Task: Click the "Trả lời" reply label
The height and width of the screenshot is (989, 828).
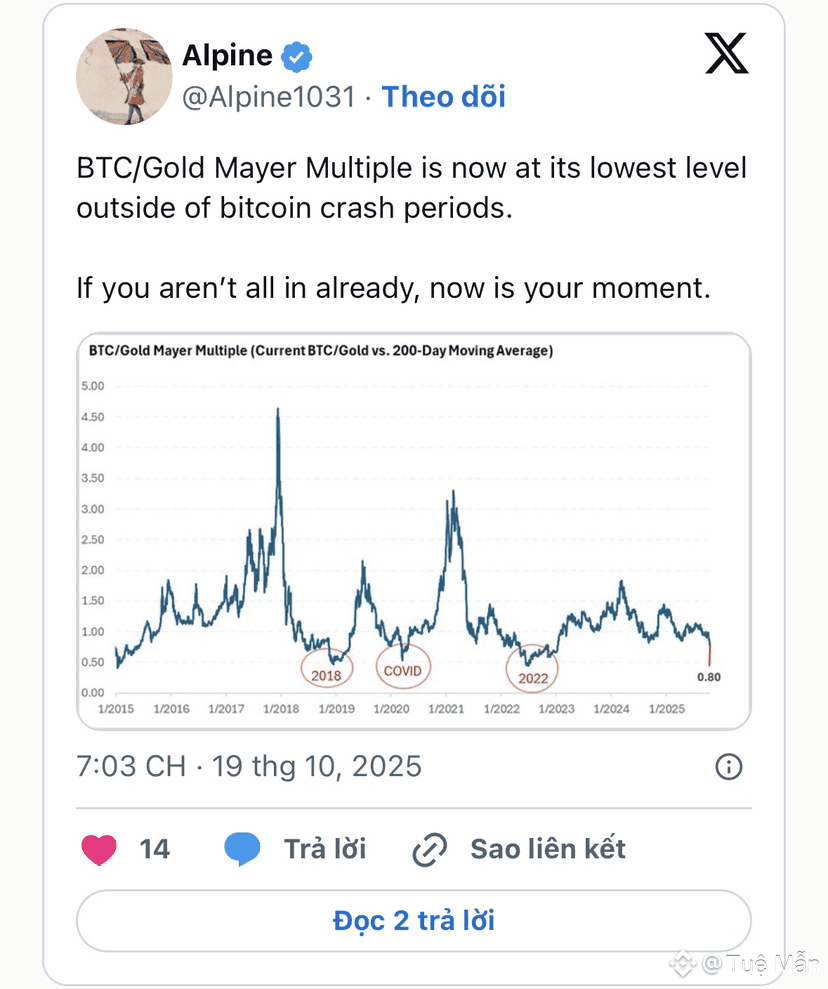Action: coord(325,850)
